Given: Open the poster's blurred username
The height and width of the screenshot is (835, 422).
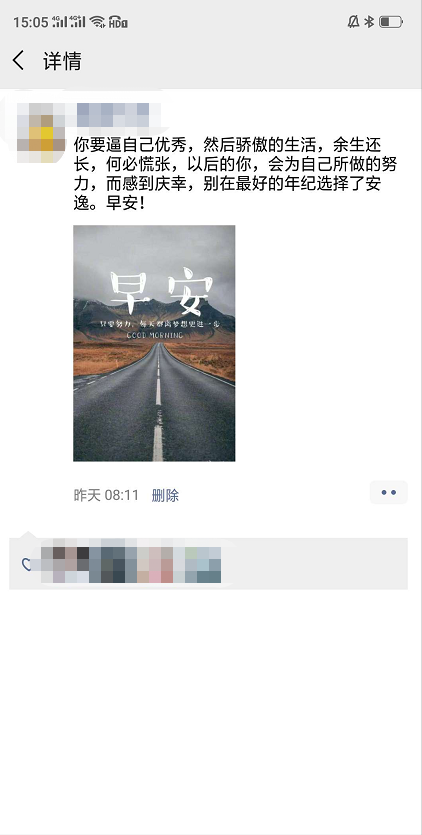Looking at the screenshot, I should [113, 114].
